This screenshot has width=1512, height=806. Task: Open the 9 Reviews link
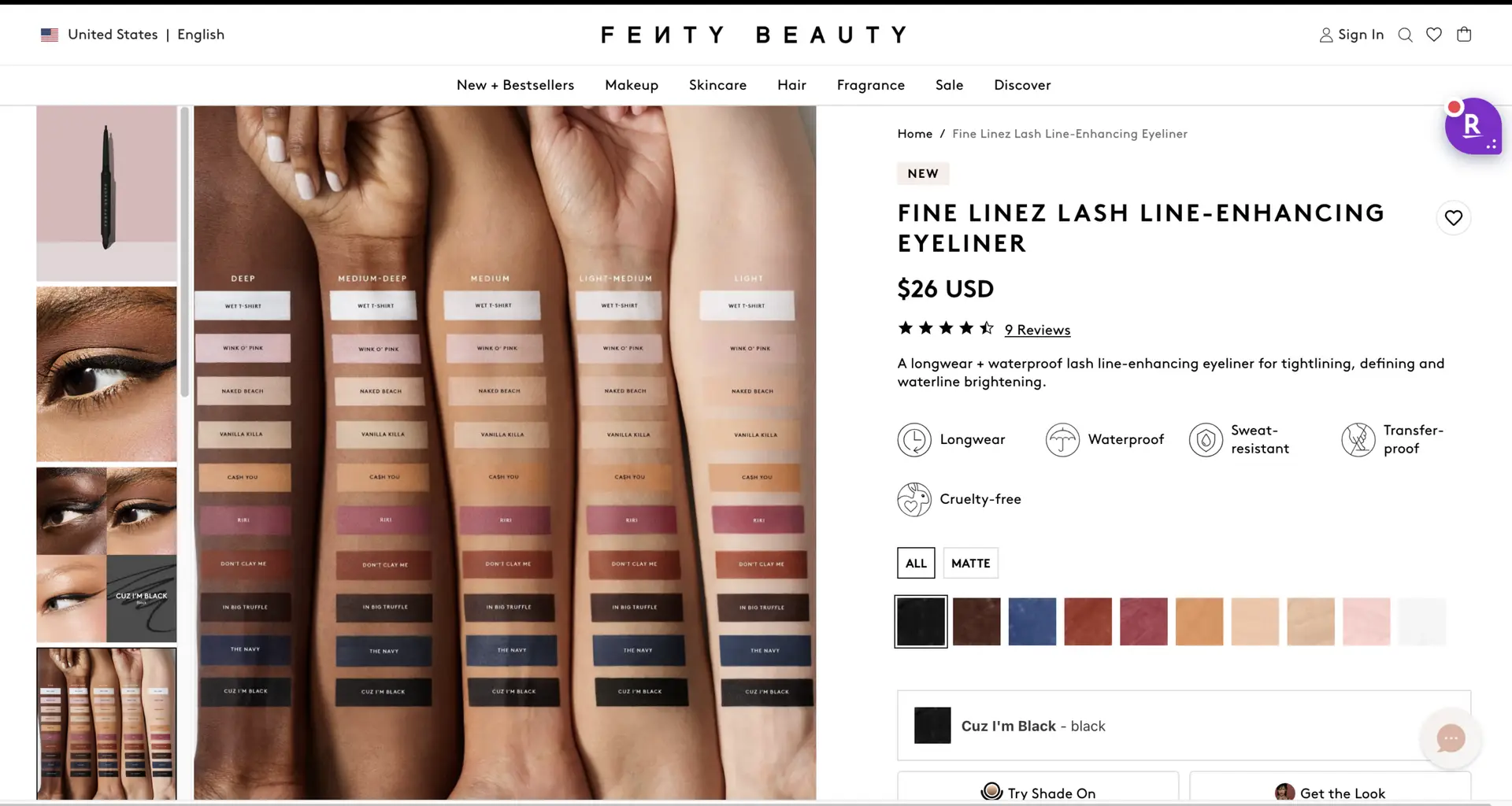point(1037,330)
